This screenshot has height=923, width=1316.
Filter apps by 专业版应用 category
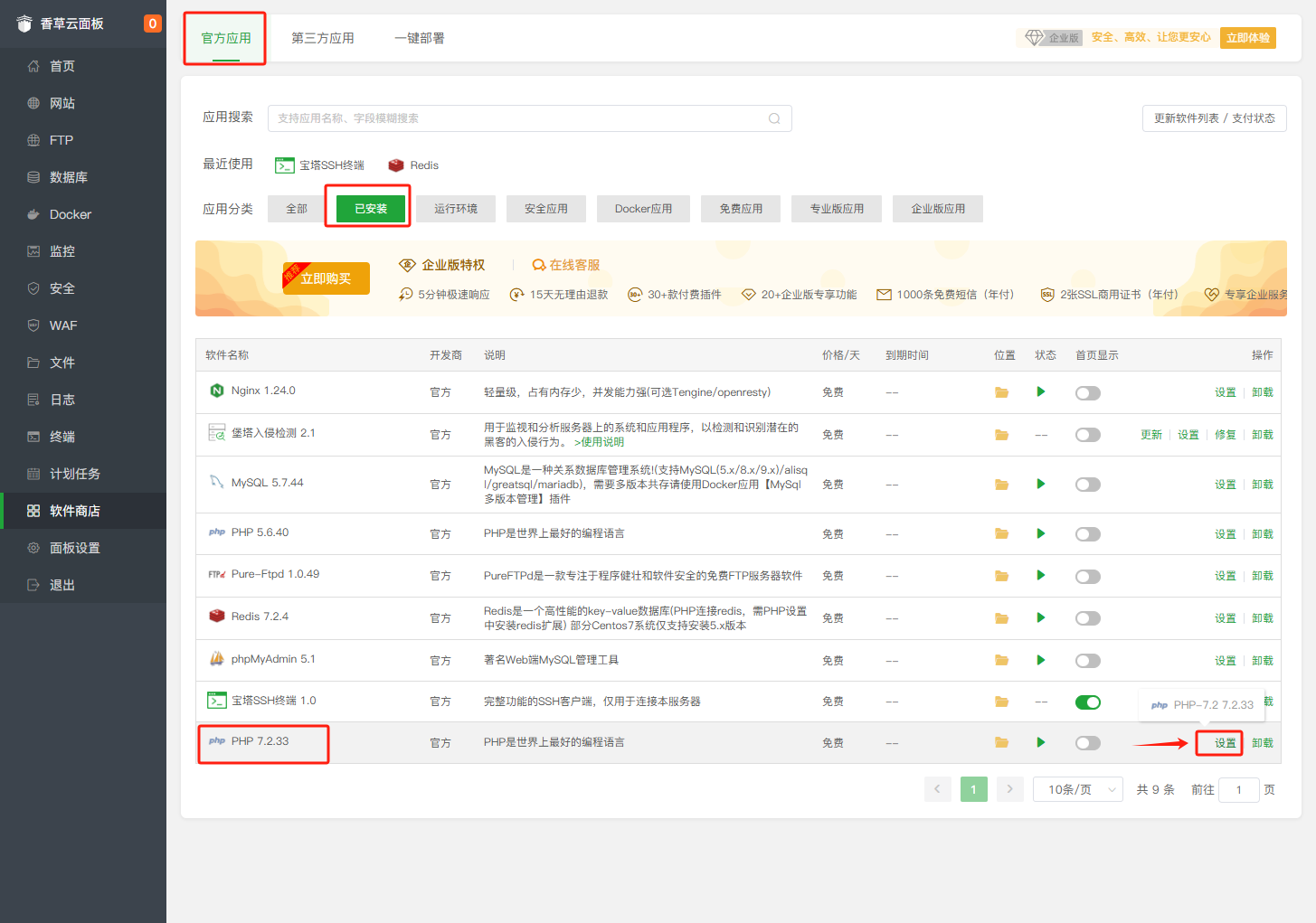coord(837,209)
